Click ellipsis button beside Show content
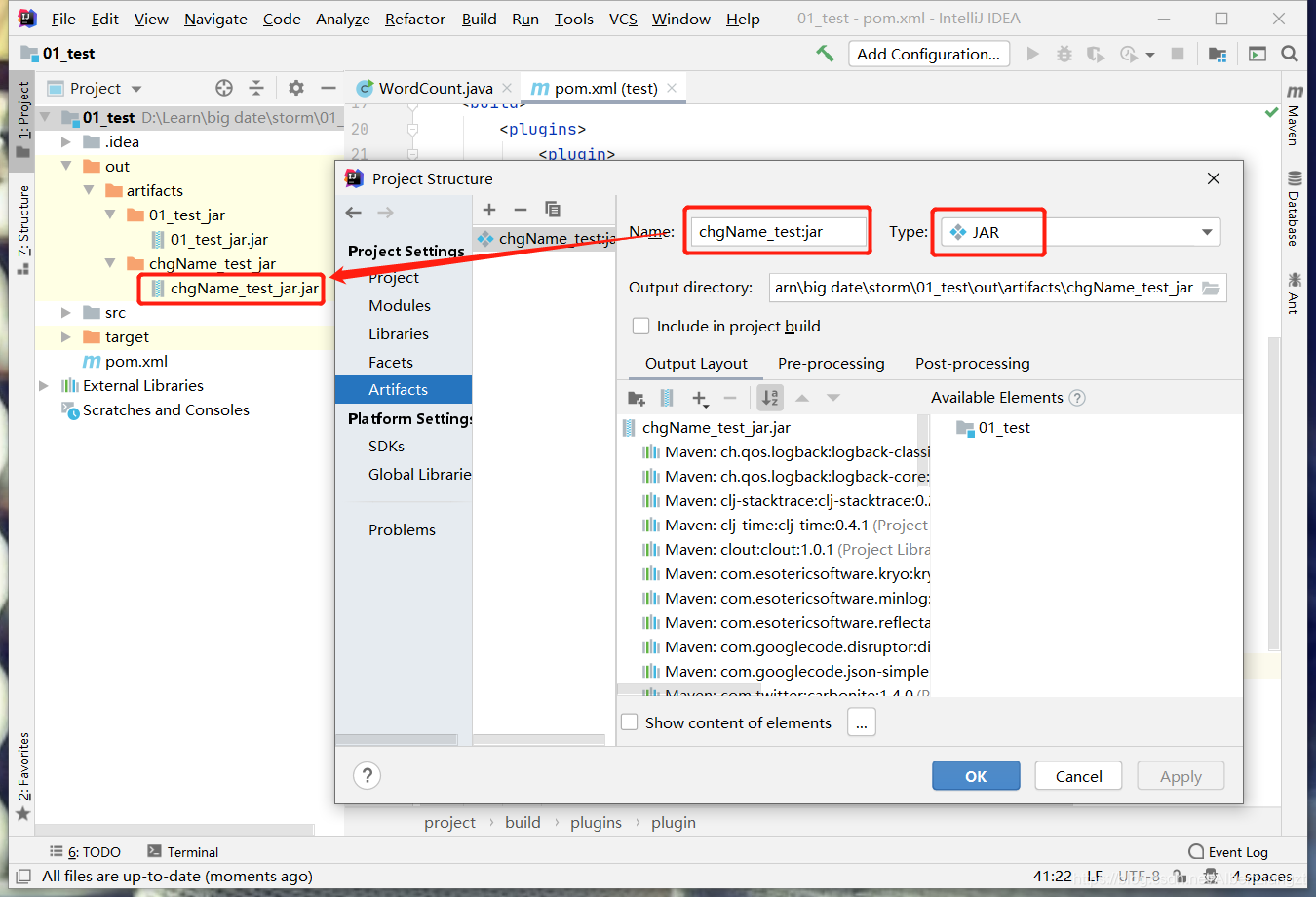Viewport: 1316px width, 897px height. [862, 722]
